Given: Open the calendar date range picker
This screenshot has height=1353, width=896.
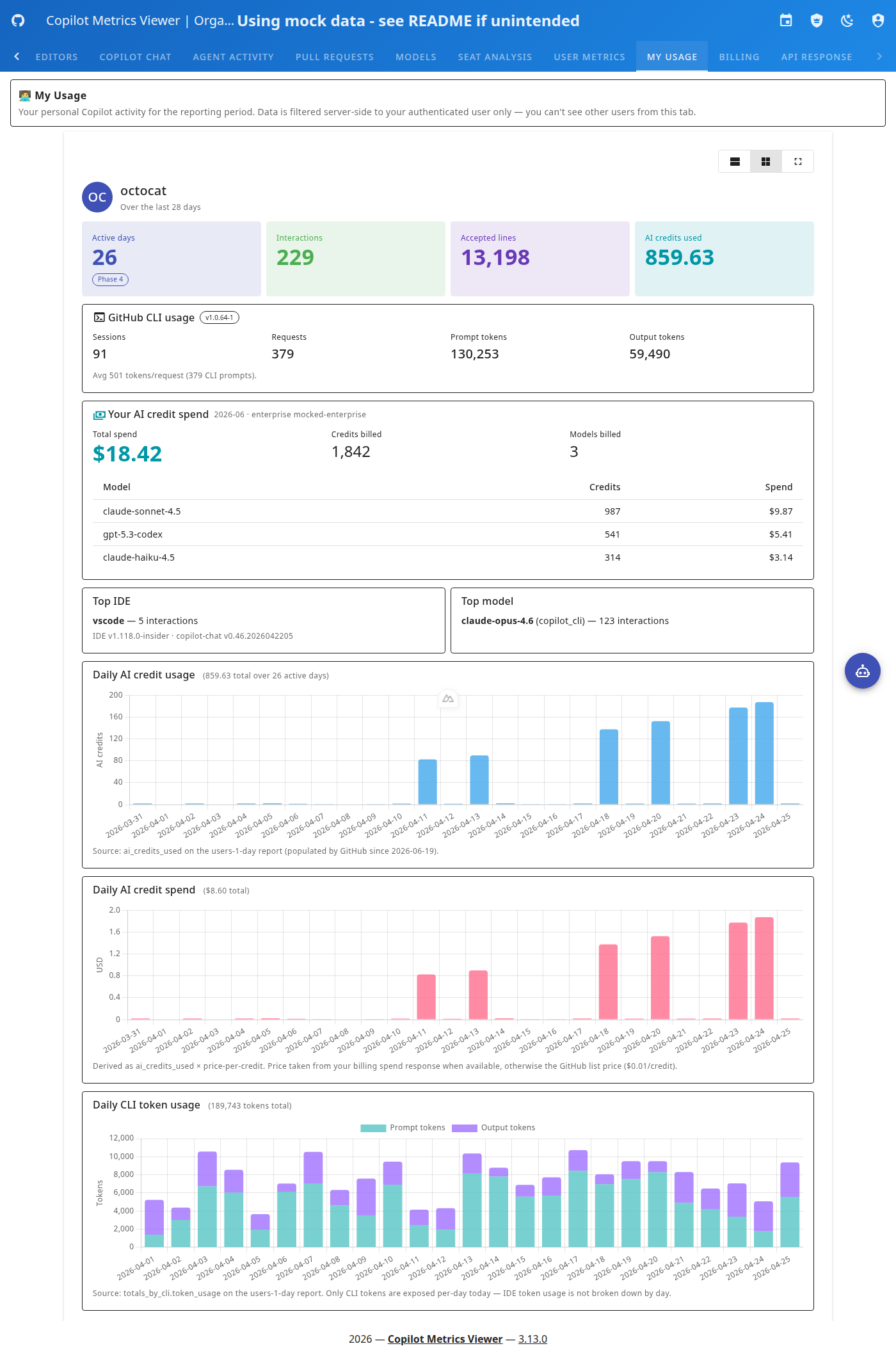Looking at the screenshot, I should point(786,20).
